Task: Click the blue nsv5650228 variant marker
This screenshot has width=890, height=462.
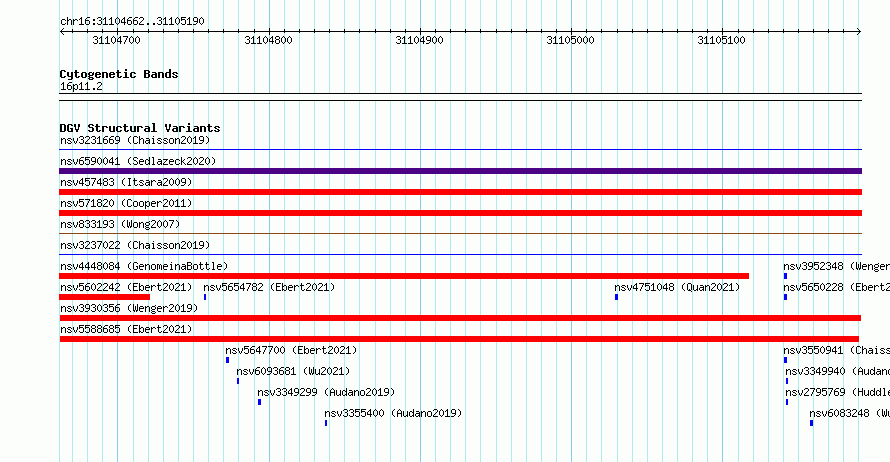Action: coord(785,297)
